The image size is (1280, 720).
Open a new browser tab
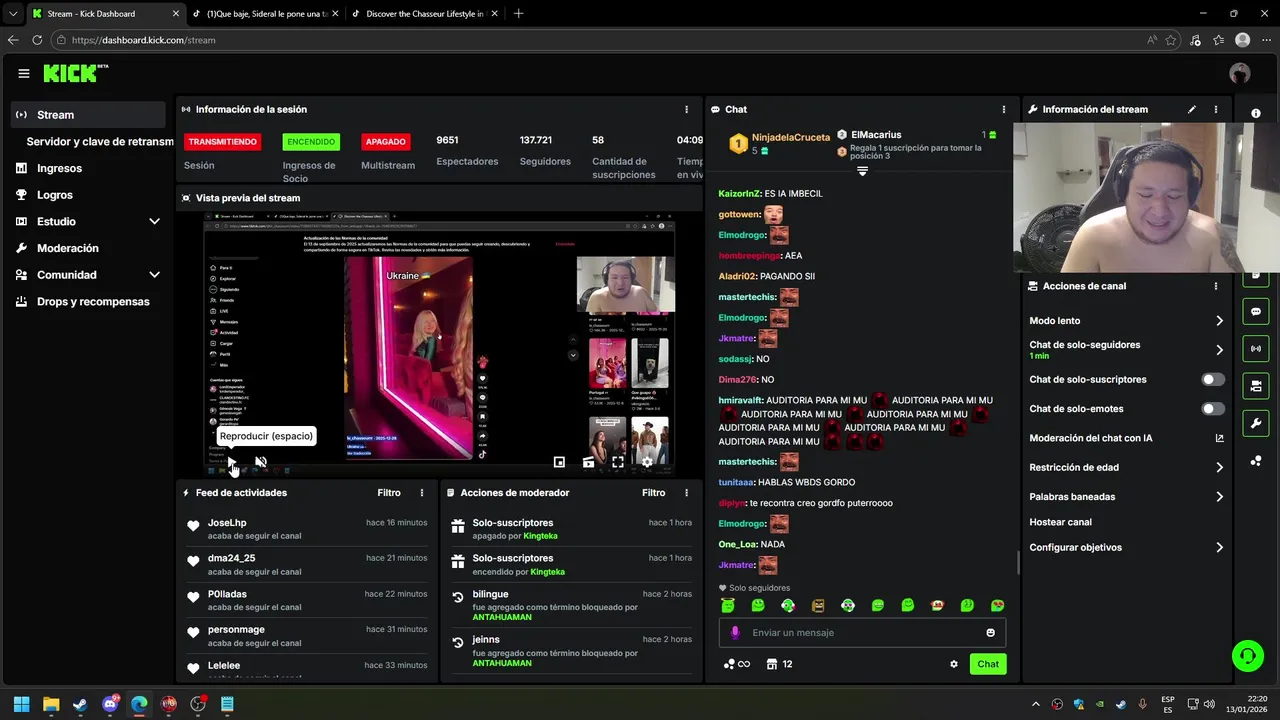click(518, 14)
